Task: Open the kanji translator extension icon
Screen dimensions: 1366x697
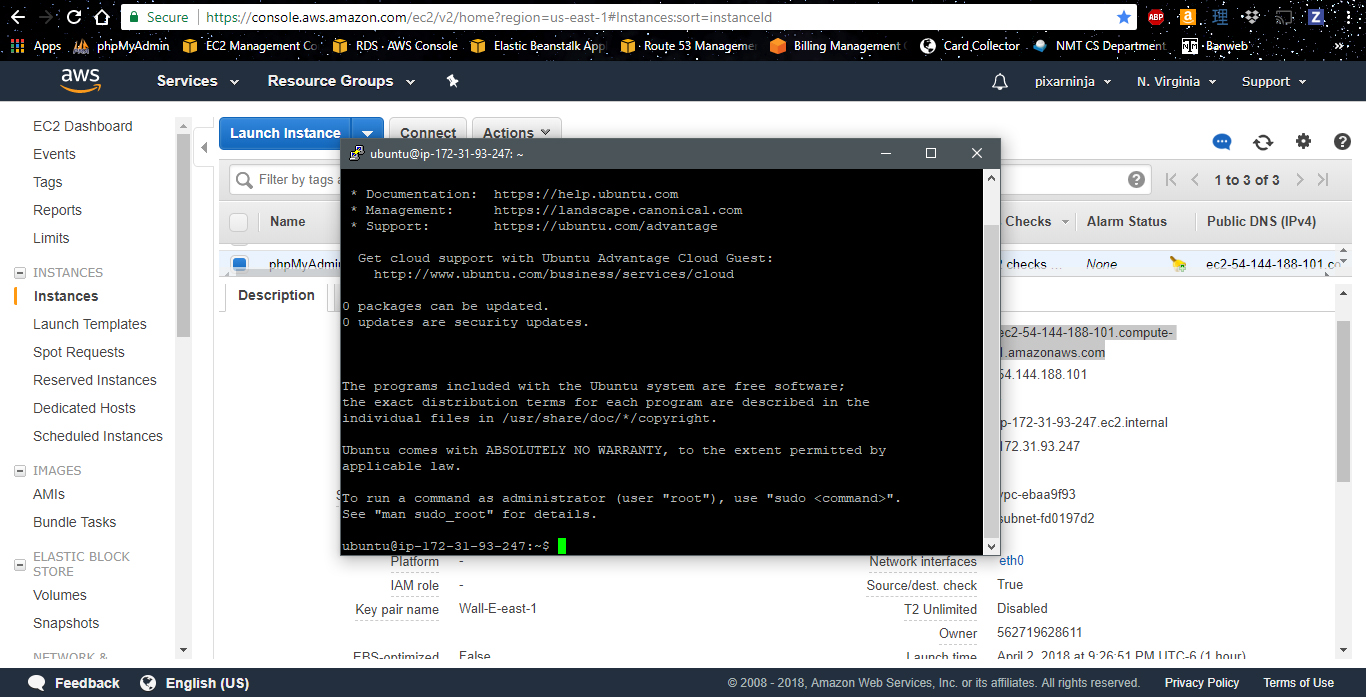Action: point(1219,17)
